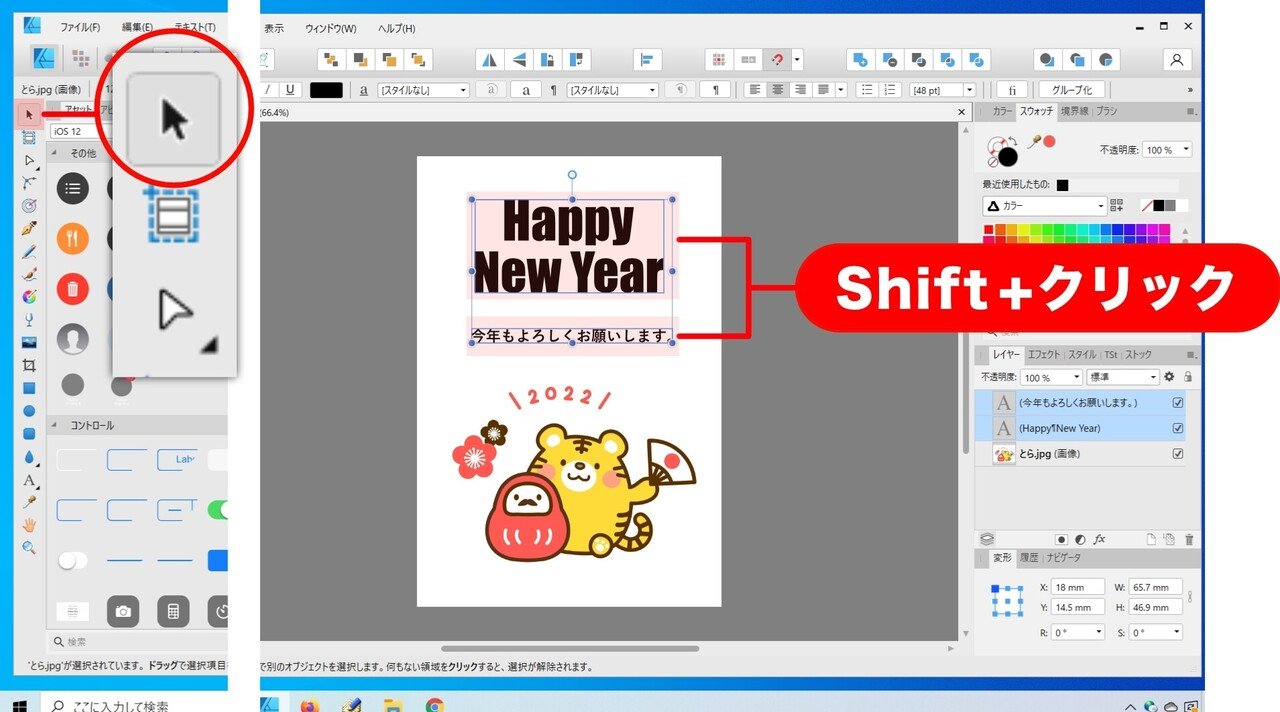Open the character style dropdown labeled スタイルなし
Image resolution: width=1280 pixels, height=712 pixels.
pyautogui.click(x=423, y=90)
